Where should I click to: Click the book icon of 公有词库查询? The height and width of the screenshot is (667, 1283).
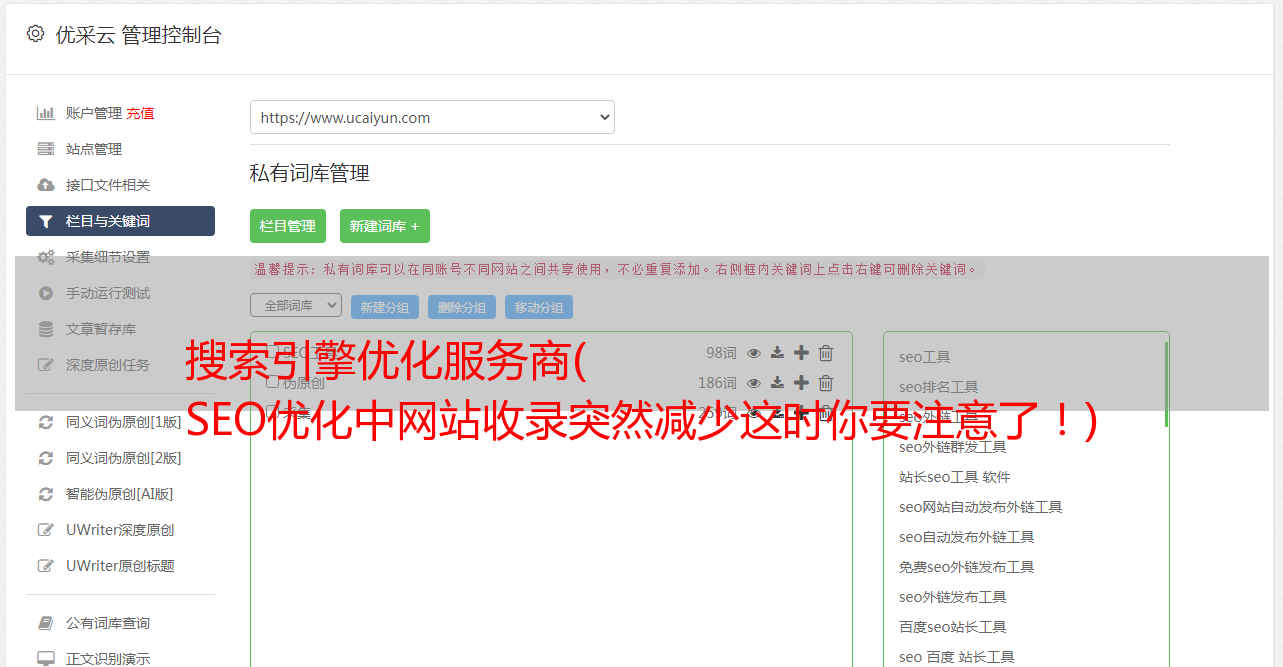[46, 623]
